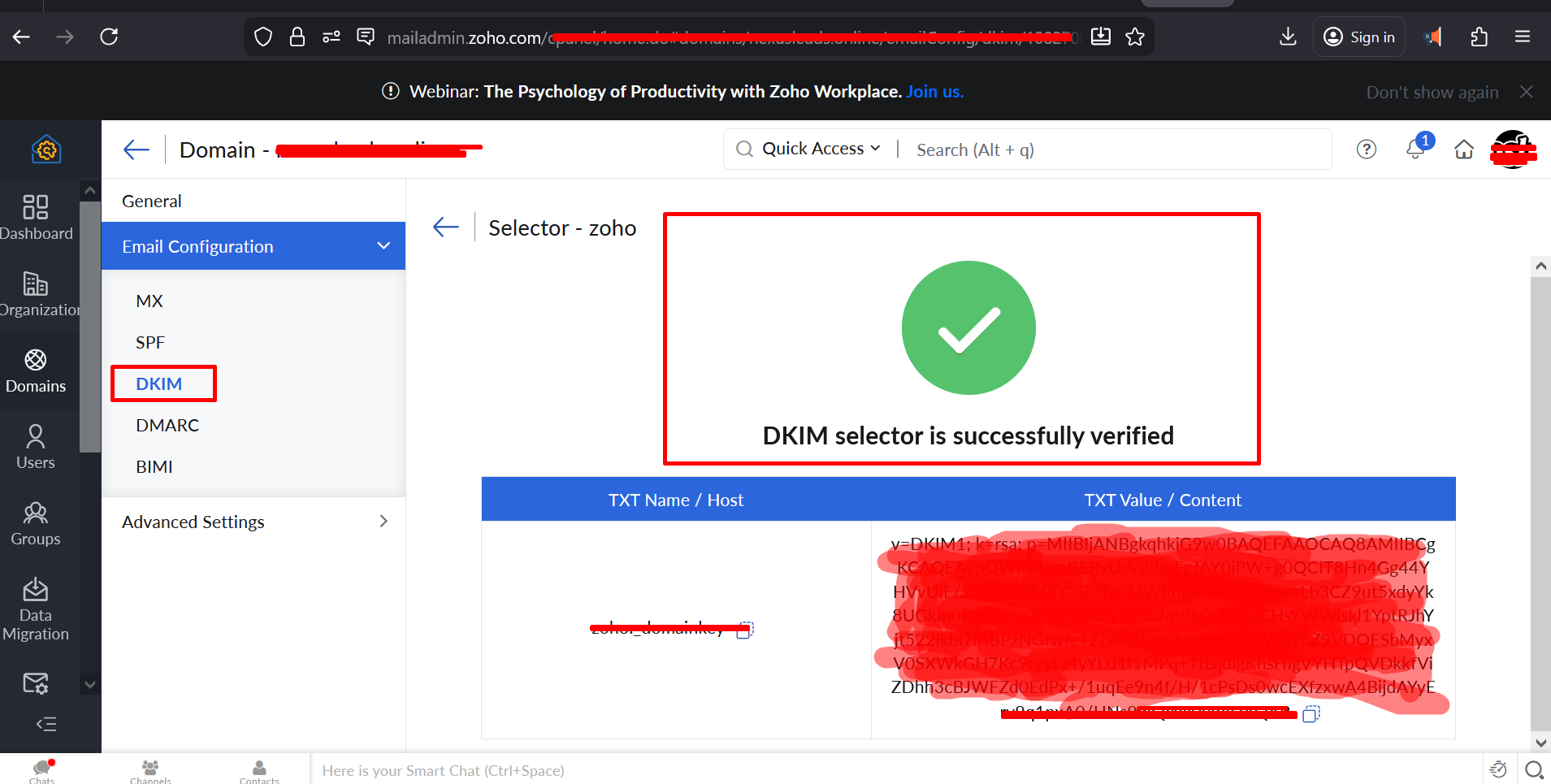1551x784 pixels.
Task: Select the Organization sidebar icon
Action: click(x=36, y=291)
